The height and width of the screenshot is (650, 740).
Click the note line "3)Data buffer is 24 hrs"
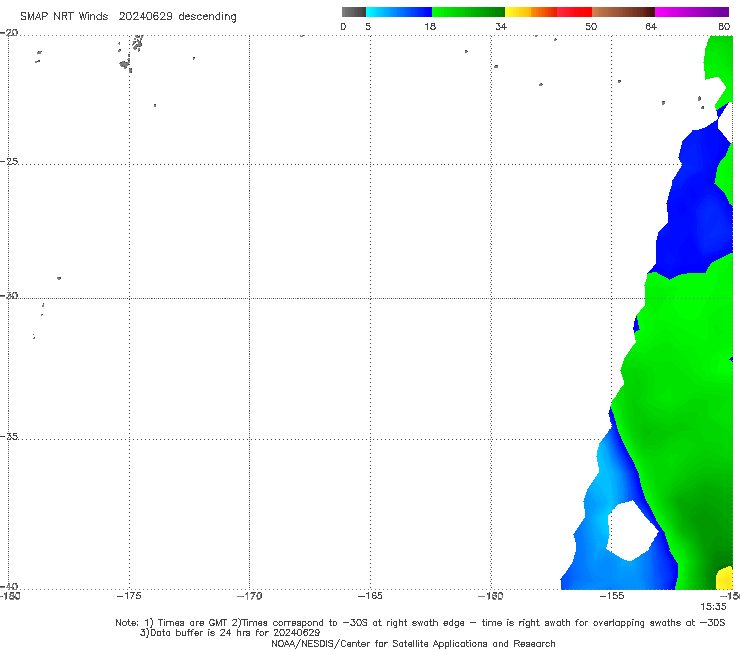pyautogui.click(x=230, y=633)
